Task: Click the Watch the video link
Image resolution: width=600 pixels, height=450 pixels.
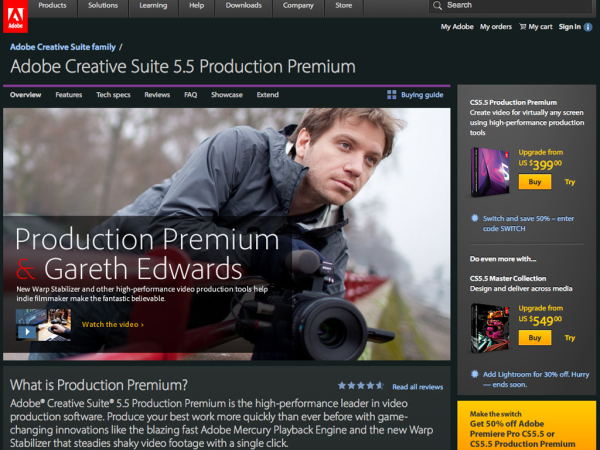Action: pyautogui.click(x=113, y=324)
